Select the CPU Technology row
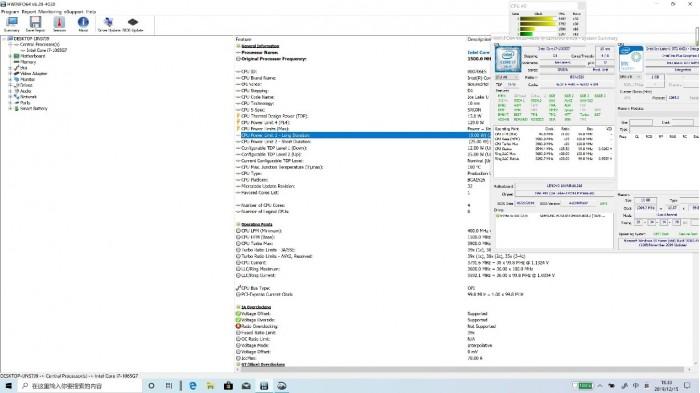Image resolution: width=700 pixels, height=393 pixels. tap(363, 103)
